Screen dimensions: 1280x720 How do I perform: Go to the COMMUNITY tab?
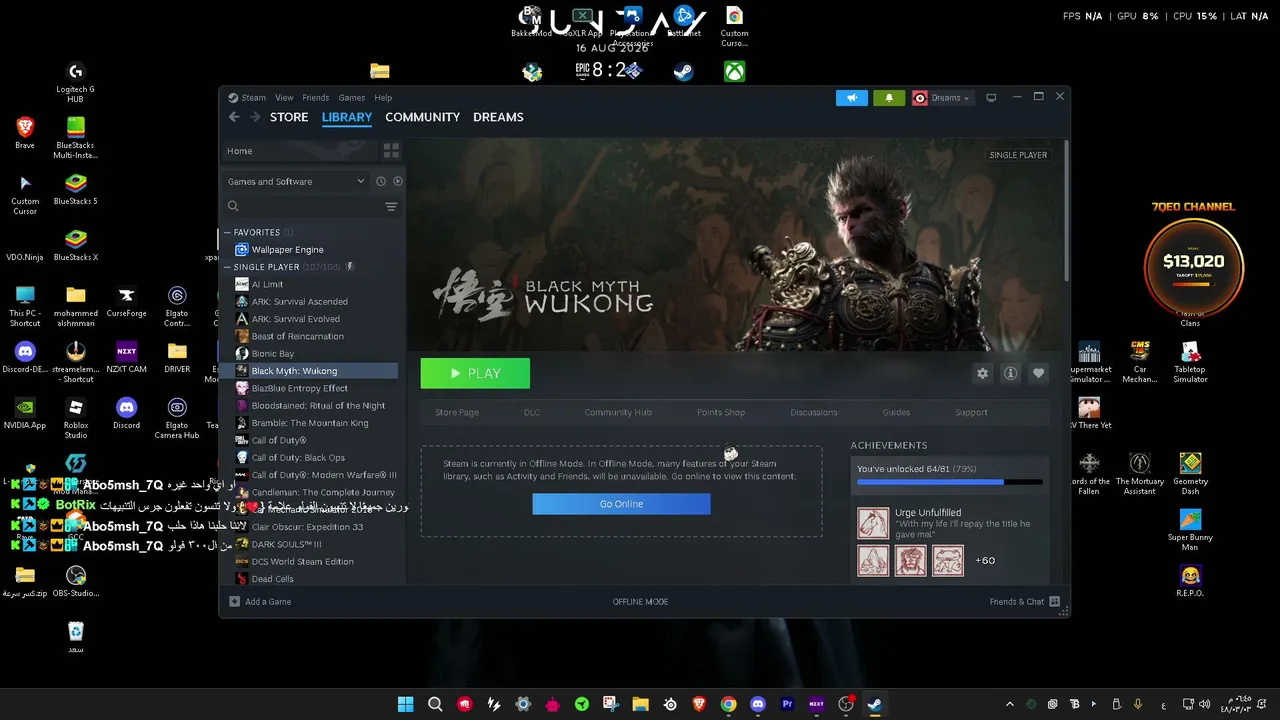point(422,117)
